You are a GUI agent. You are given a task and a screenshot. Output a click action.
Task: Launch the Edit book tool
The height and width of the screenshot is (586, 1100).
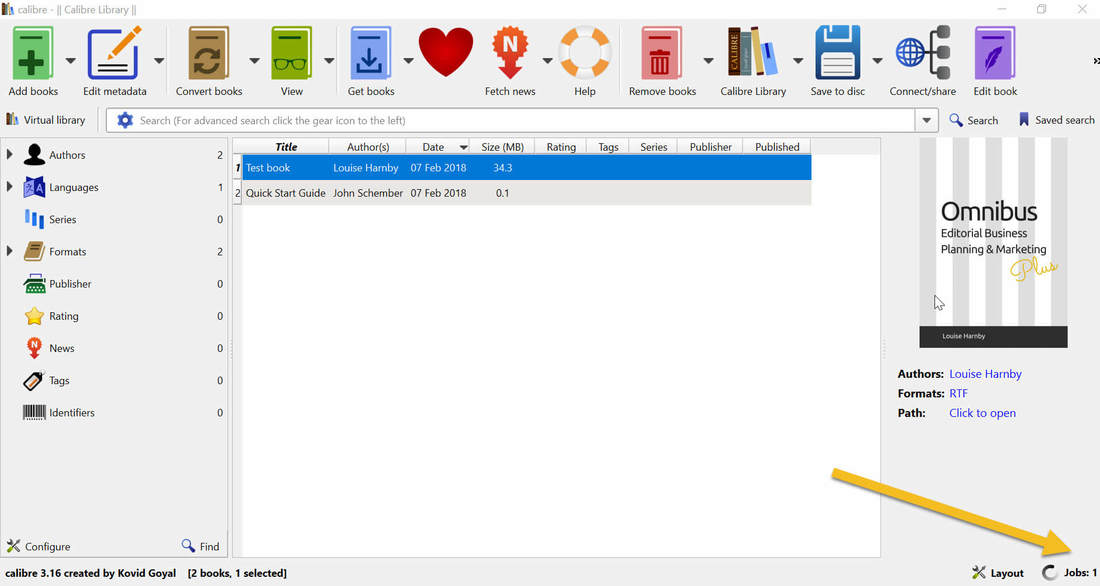pos(994,55)
